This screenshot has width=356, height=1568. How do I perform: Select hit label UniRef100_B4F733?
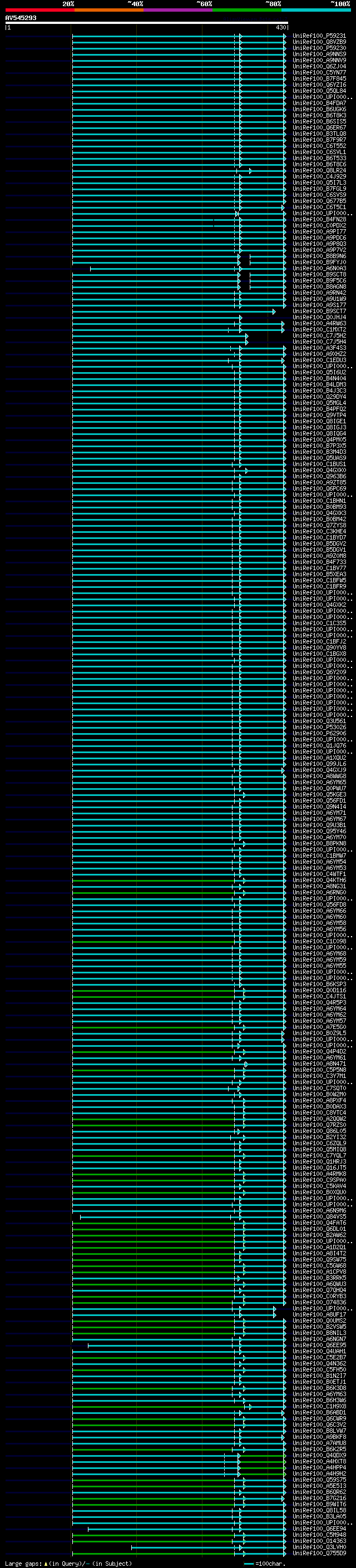click(319, 562)
